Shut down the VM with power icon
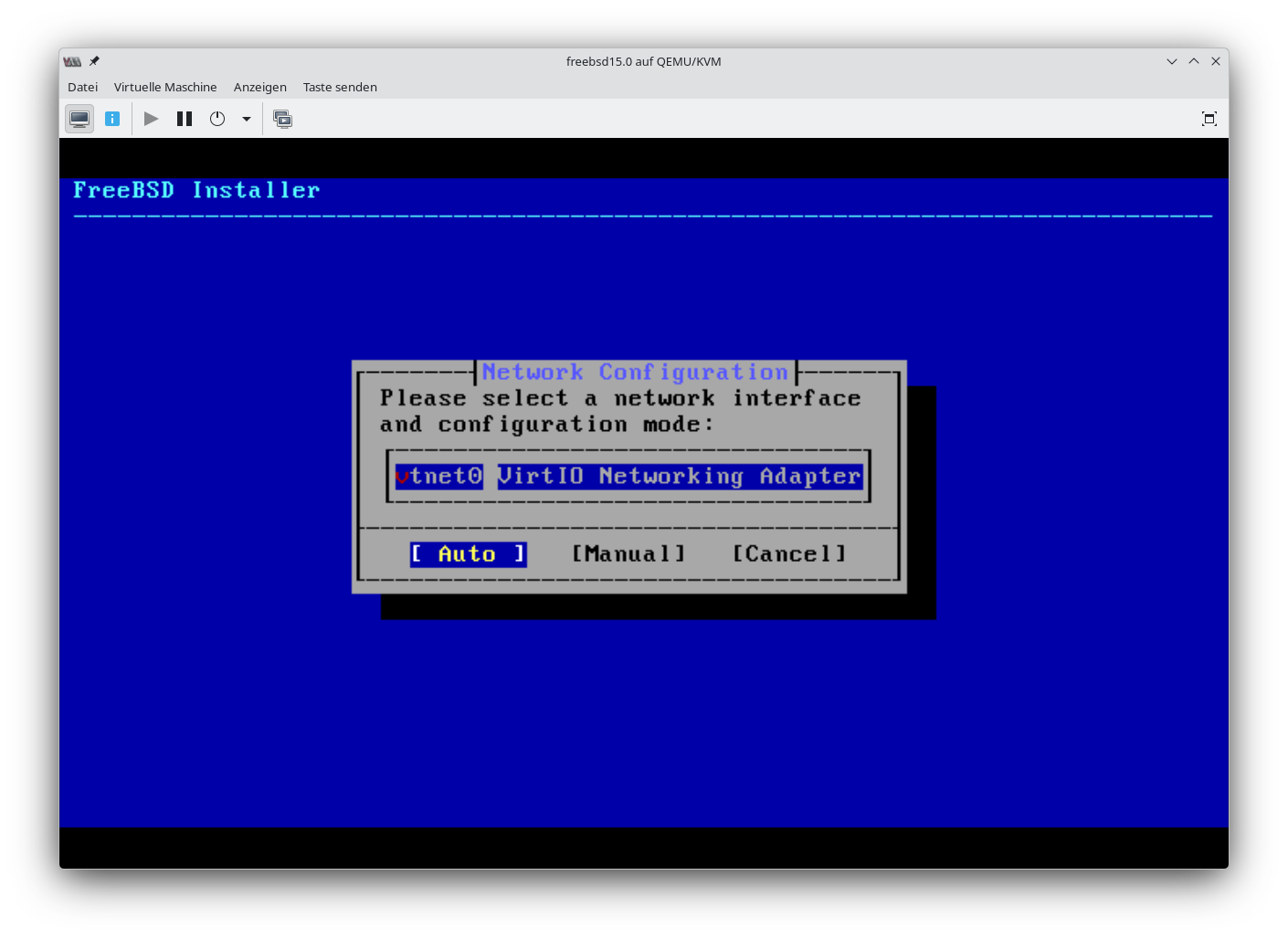Viewport: 1288px width, 939px height. coord(217,119)
